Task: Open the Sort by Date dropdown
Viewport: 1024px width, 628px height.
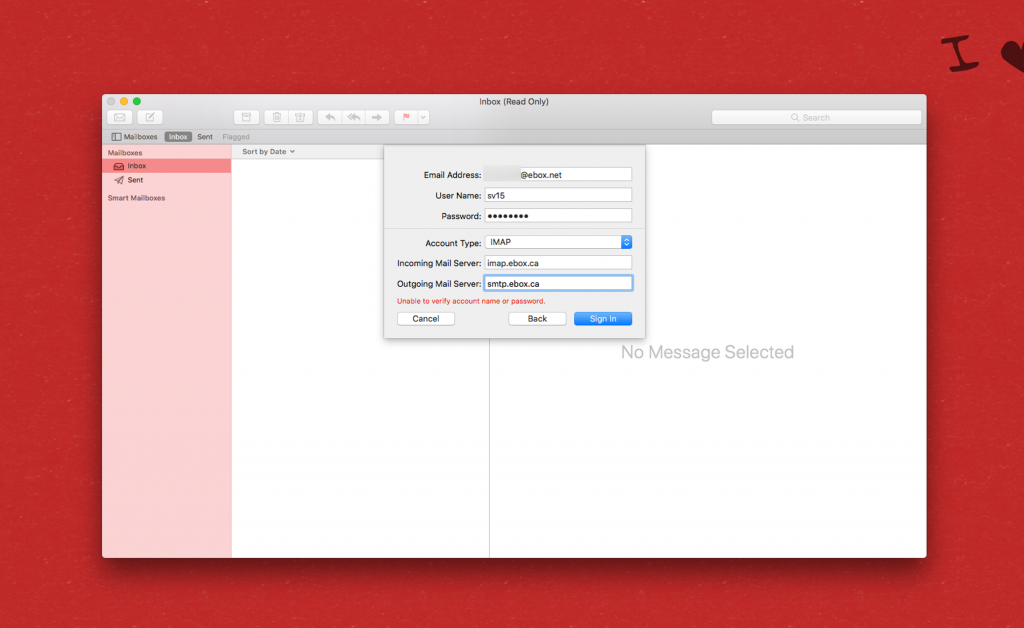Action: 268,151
